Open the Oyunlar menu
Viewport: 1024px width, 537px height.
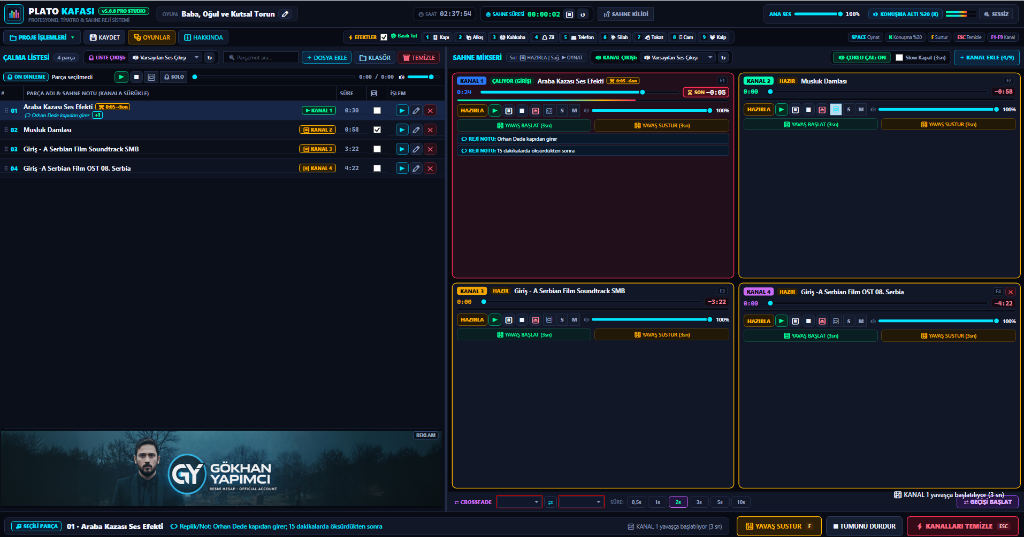click(152, 37)
